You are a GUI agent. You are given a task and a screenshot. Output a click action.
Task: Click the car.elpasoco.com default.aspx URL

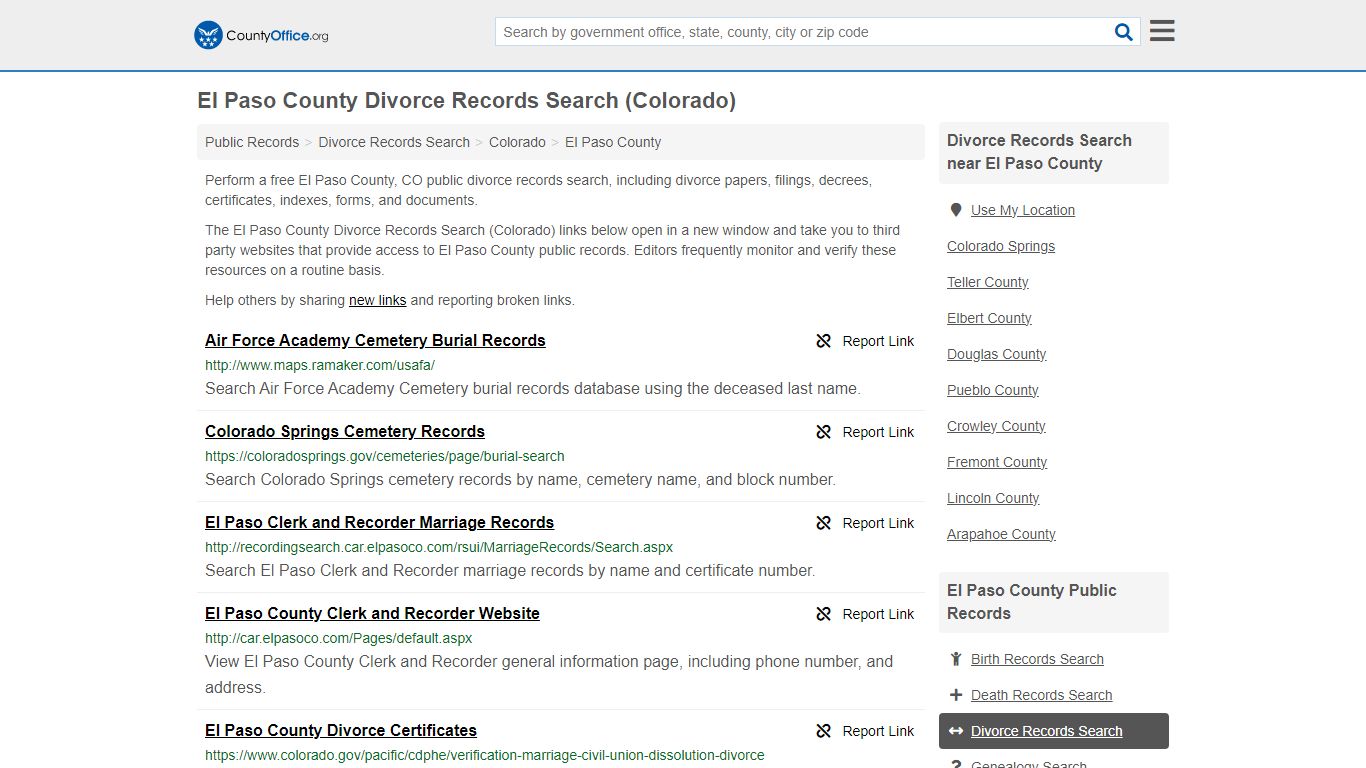click(338, 638)
